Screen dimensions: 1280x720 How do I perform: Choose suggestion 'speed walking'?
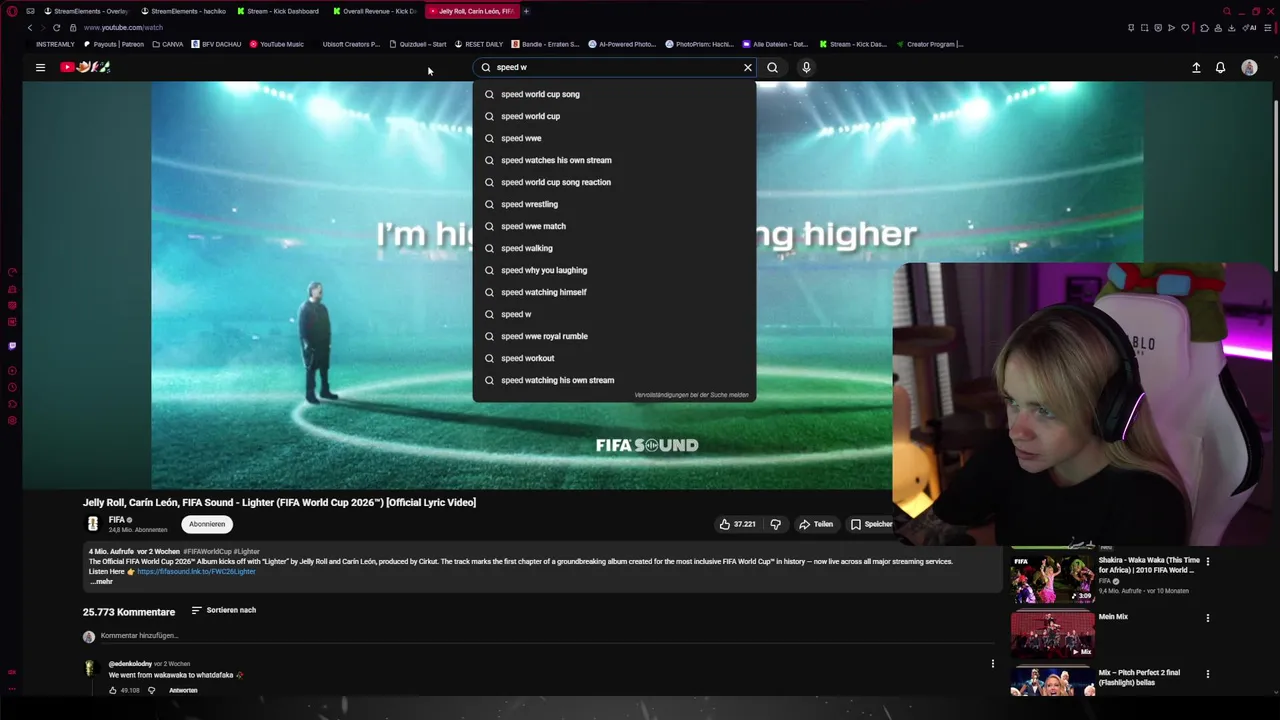click(614, 248)
